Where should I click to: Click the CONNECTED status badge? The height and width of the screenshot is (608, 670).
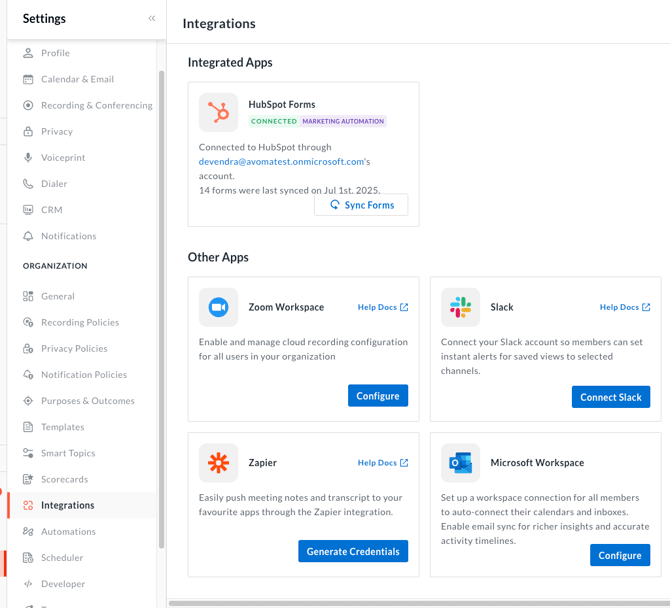tap(274, 121)
